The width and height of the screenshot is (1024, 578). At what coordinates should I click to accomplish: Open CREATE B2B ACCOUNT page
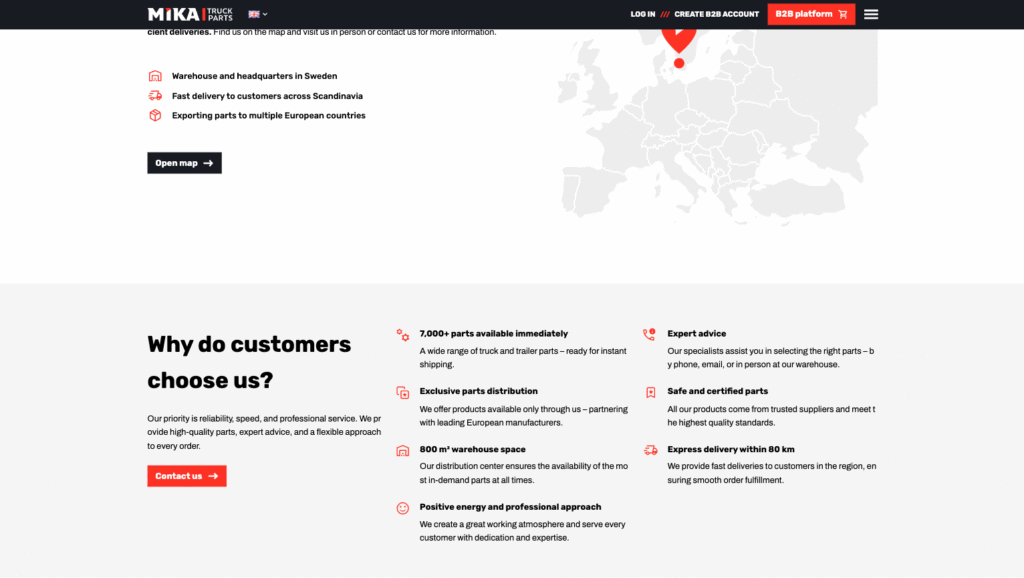716,14
